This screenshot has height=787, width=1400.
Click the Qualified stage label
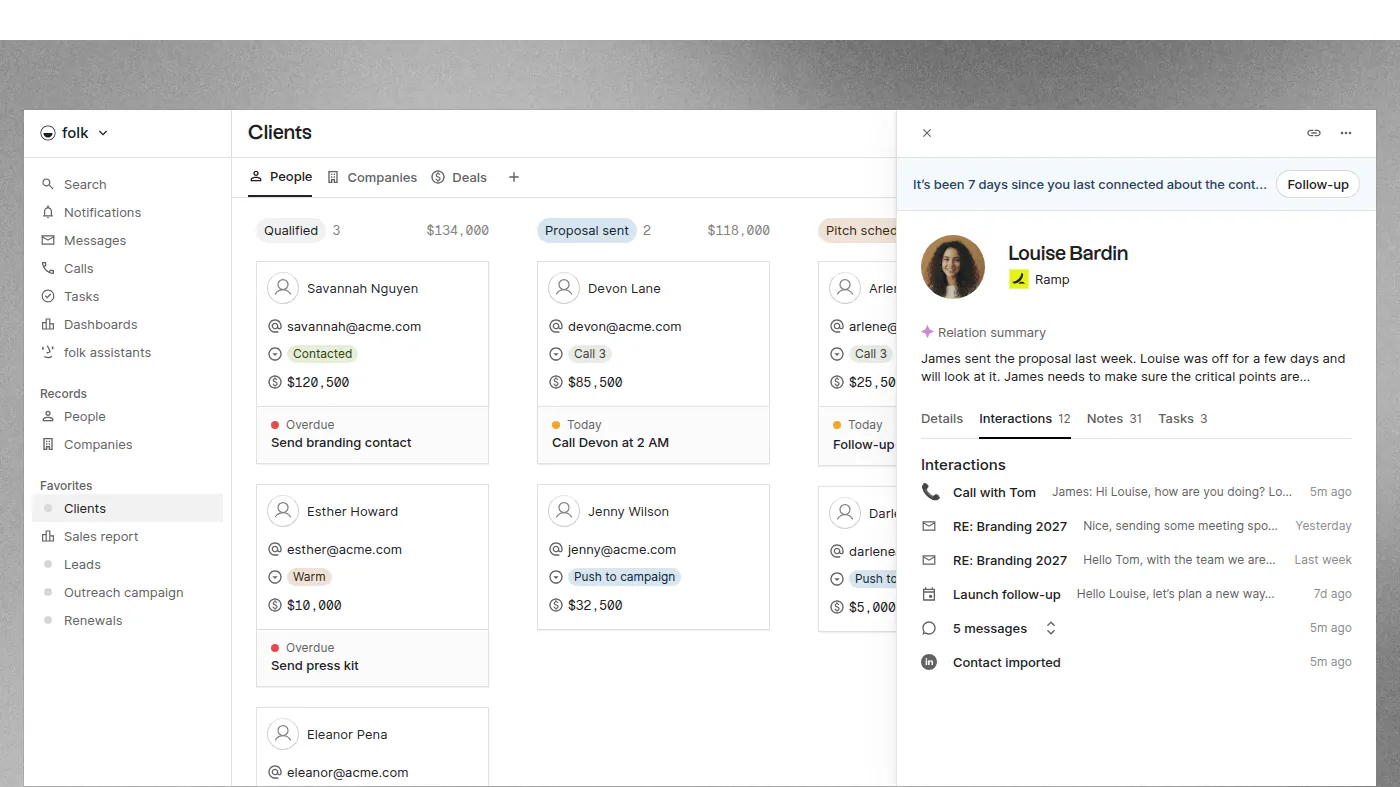291,230
